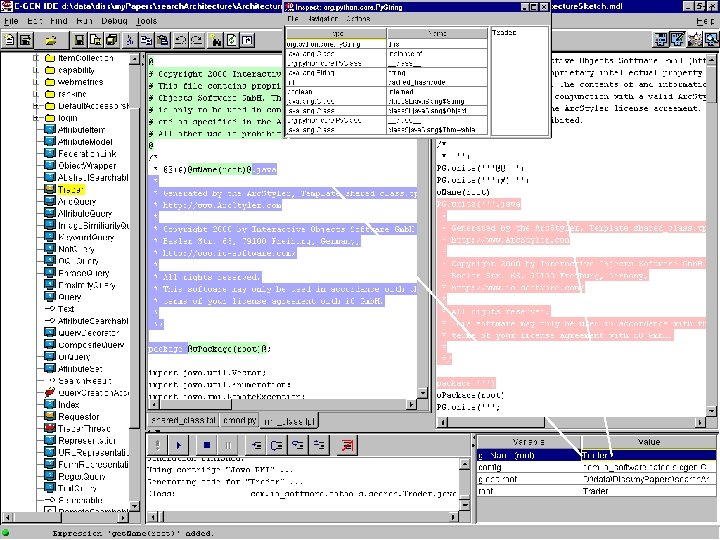Expand the login folder in tree
The width and height of the screenshot is (720, 540).
coord(34,117)
